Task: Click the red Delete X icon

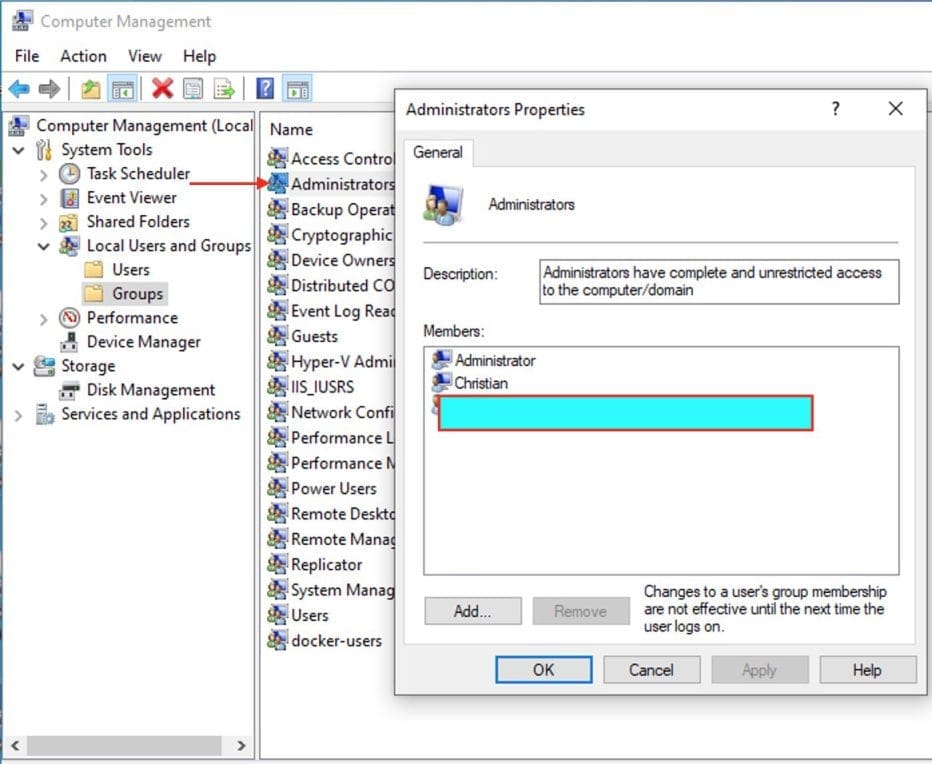Action: click(x=162, y=90)
